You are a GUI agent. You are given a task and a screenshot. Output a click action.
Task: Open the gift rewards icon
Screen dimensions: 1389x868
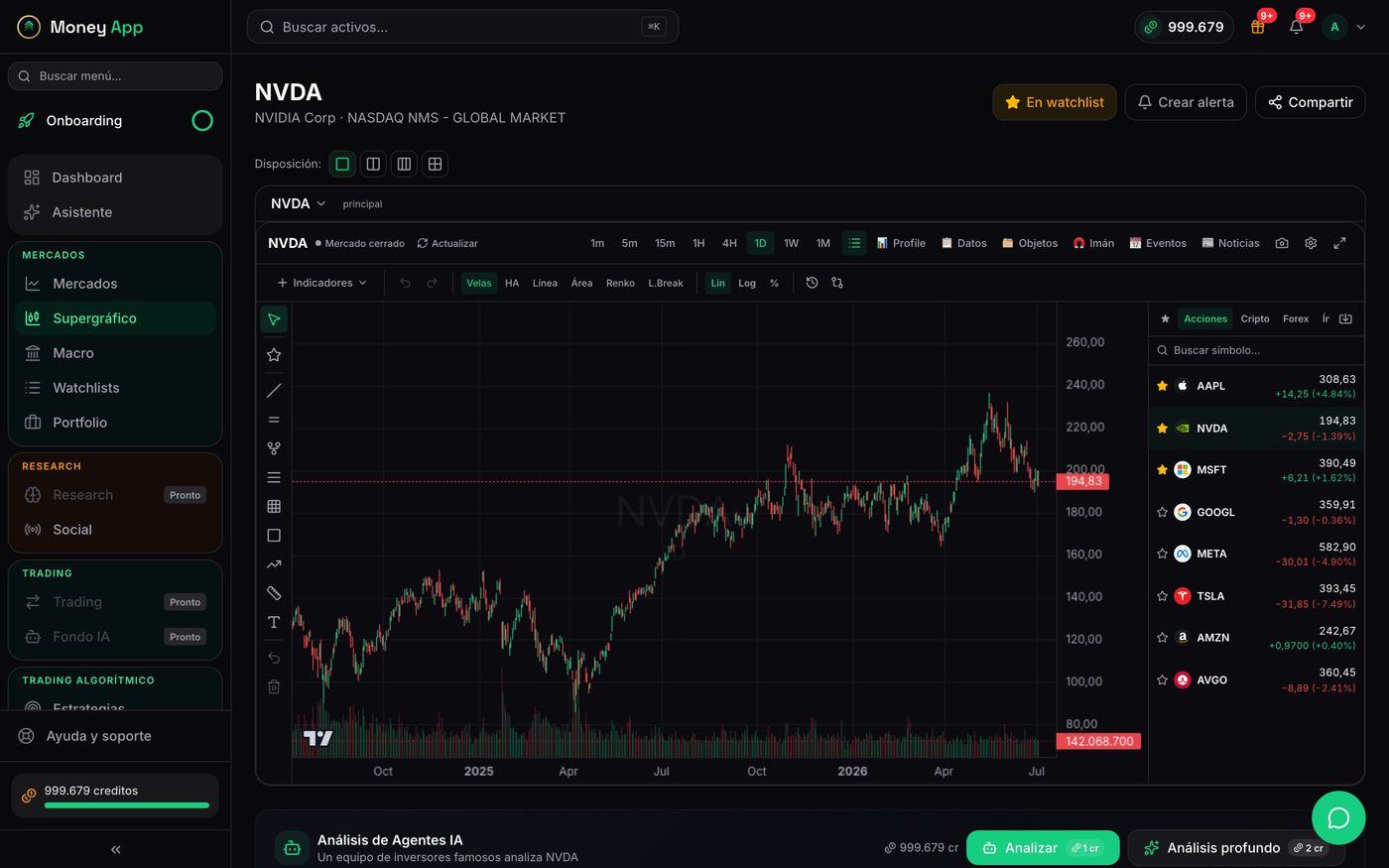tap(1257, 27)
